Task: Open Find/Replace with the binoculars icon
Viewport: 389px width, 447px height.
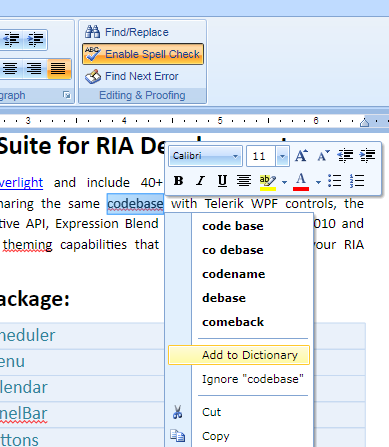Action: point(92,32)
